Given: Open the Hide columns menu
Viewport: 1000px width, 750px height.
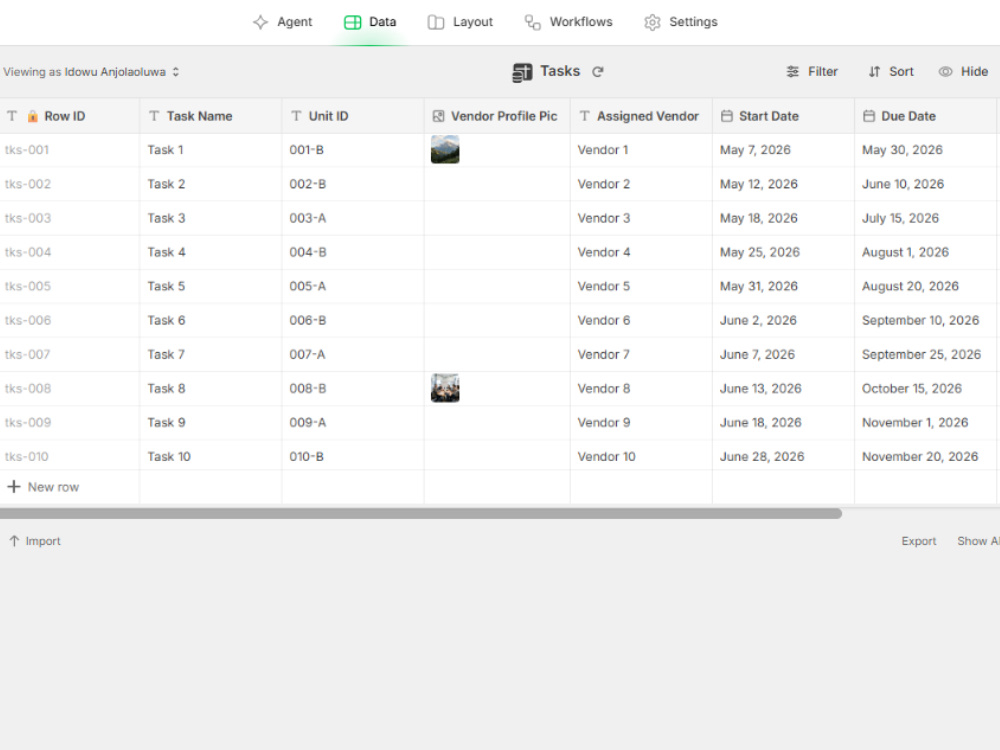Looking at the screenshot, I should pos(963,71).
